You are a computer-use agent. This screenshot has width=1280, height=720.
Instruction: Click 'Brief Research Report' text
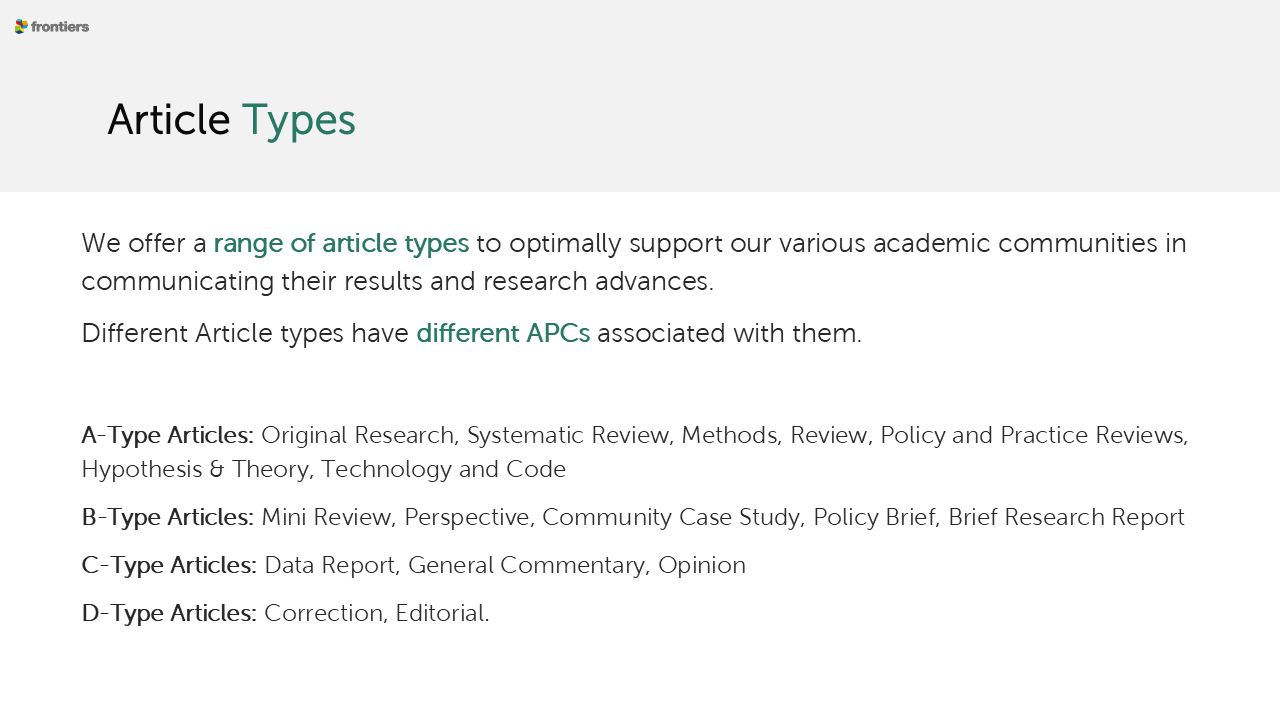point(1066,517)
